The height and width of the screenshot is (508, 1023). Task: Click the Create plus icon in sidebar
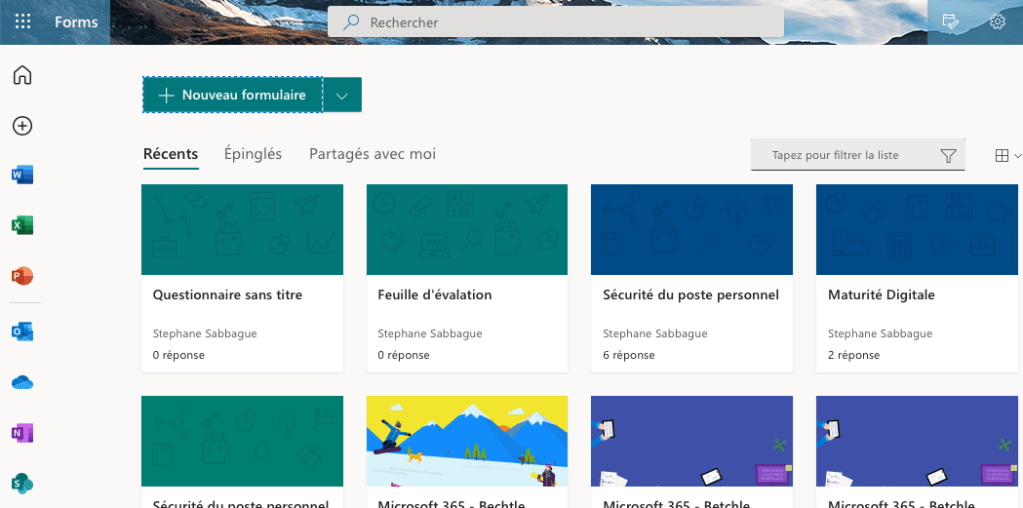pos(22,126)
